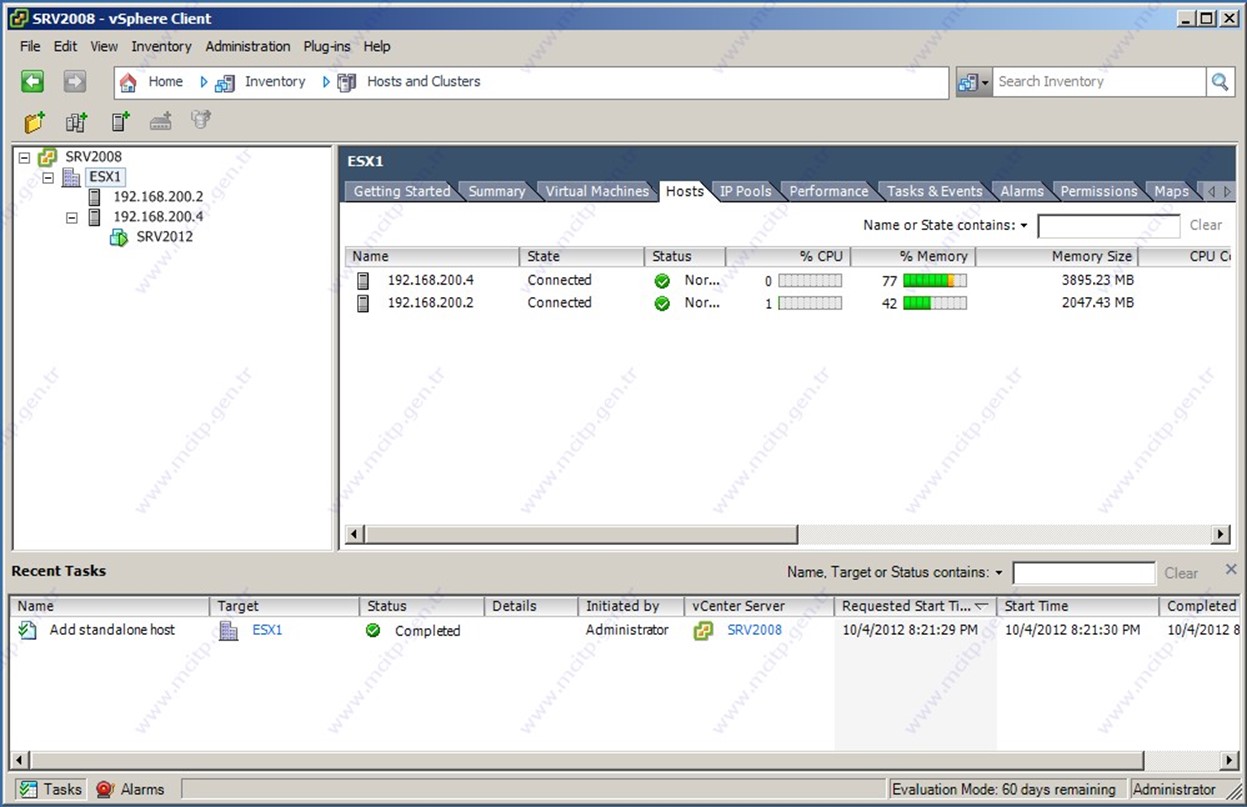Click the Search Inventory input field
The image size is (1247, 807).
[x=1100, y=82]
